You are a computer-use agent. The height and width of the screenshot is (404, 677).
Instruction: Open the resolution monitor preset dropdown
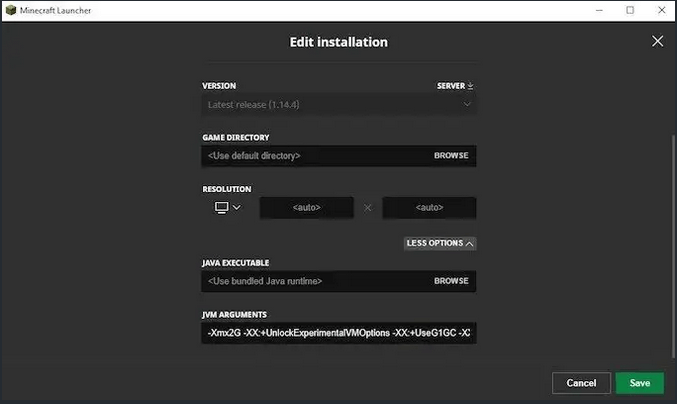(x=228, y=208)
